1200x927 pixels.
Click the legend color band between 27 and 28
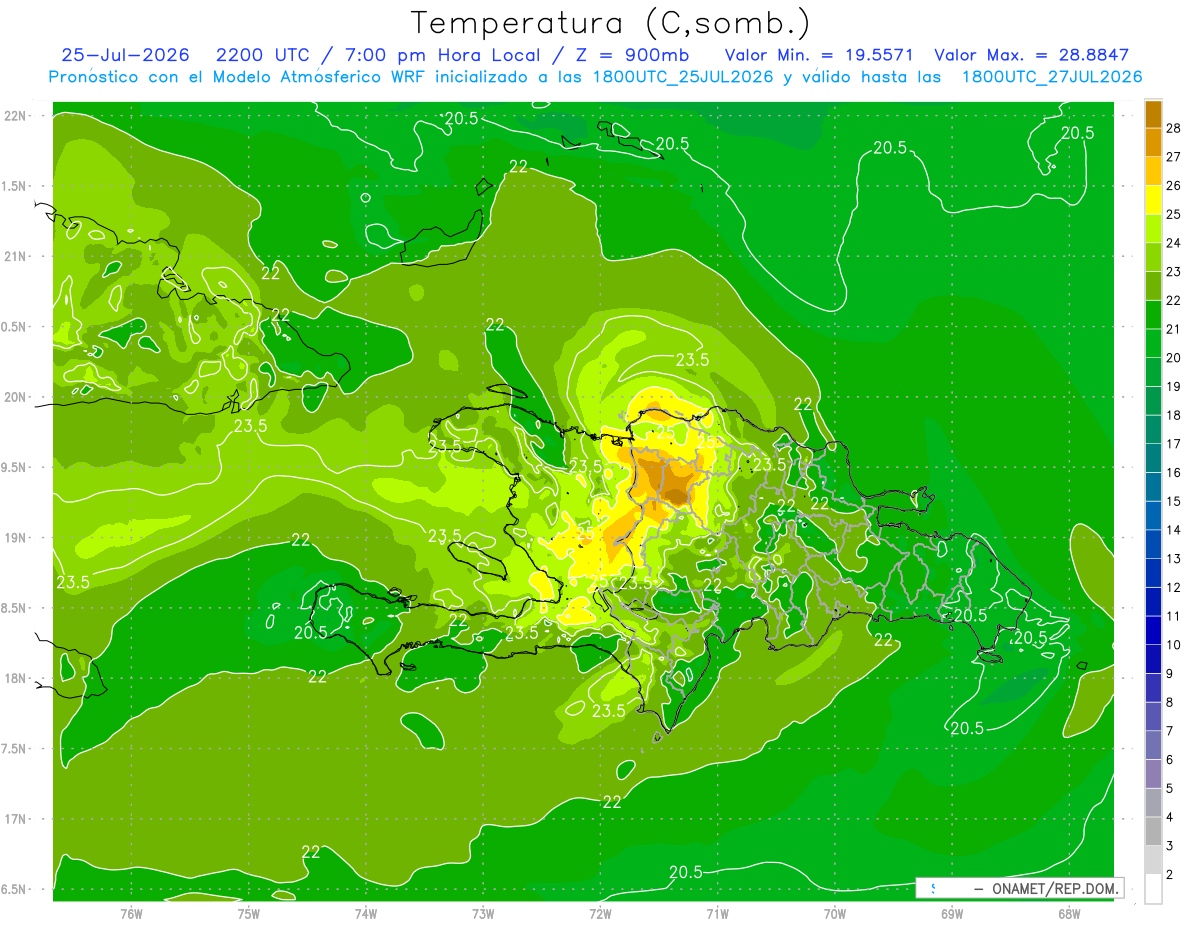[1153, 142]
